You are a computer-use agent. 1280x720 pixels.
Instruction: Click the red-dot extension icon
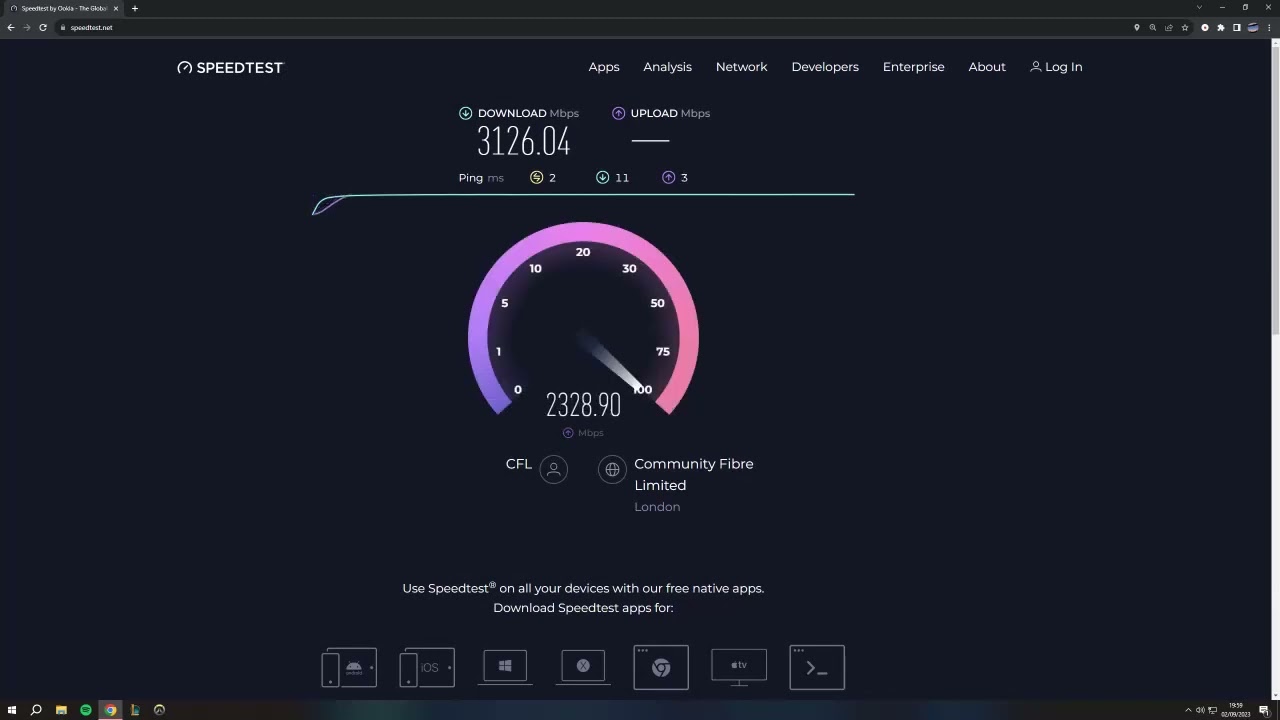[x=1205, y=27]
